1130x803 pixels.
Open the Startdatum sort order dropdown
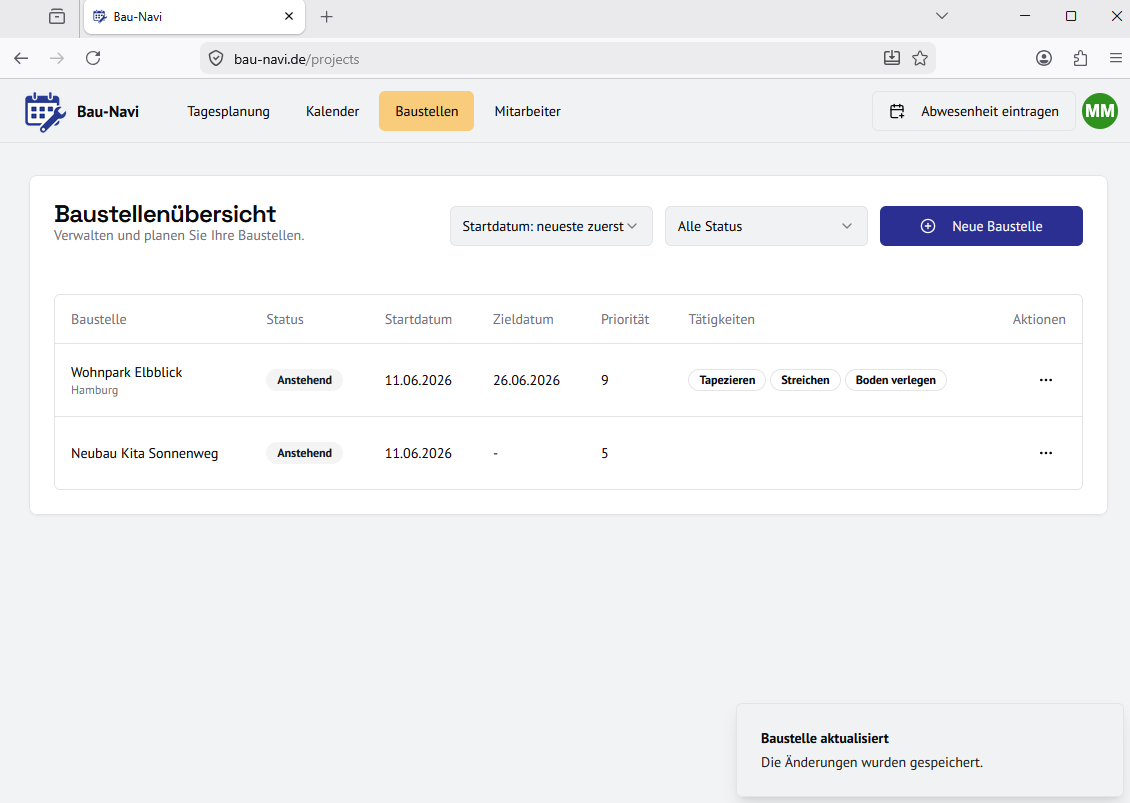pyautogui.click(x=551, y=226)
